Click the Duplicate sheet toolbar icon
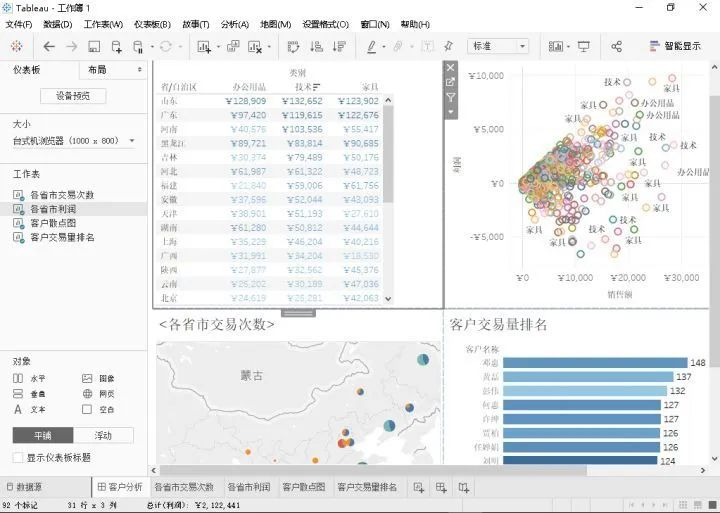Image resolution: width=720 pixels, height=513 pixels. [233, 46]
